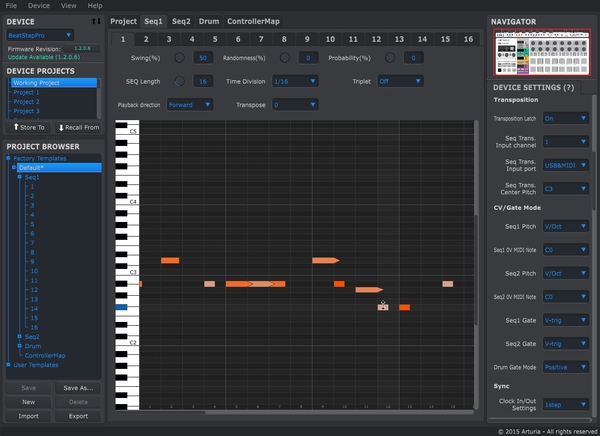The image size is (600, 436).
Task: Switch to the Drum tab
Action: tap(209, 21)
